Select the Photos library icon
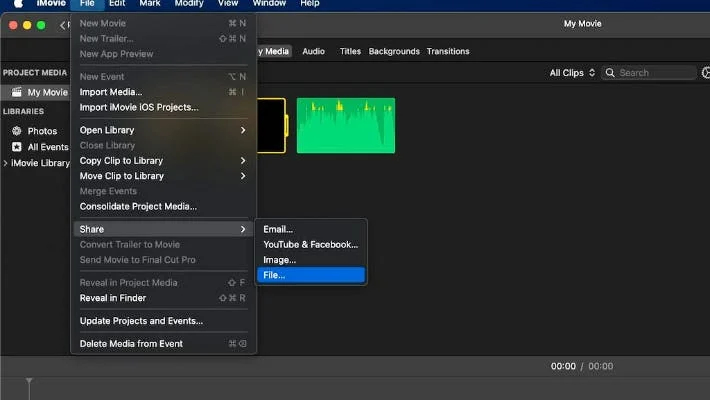The image size is (710, 400). click(x=16, y=131)
